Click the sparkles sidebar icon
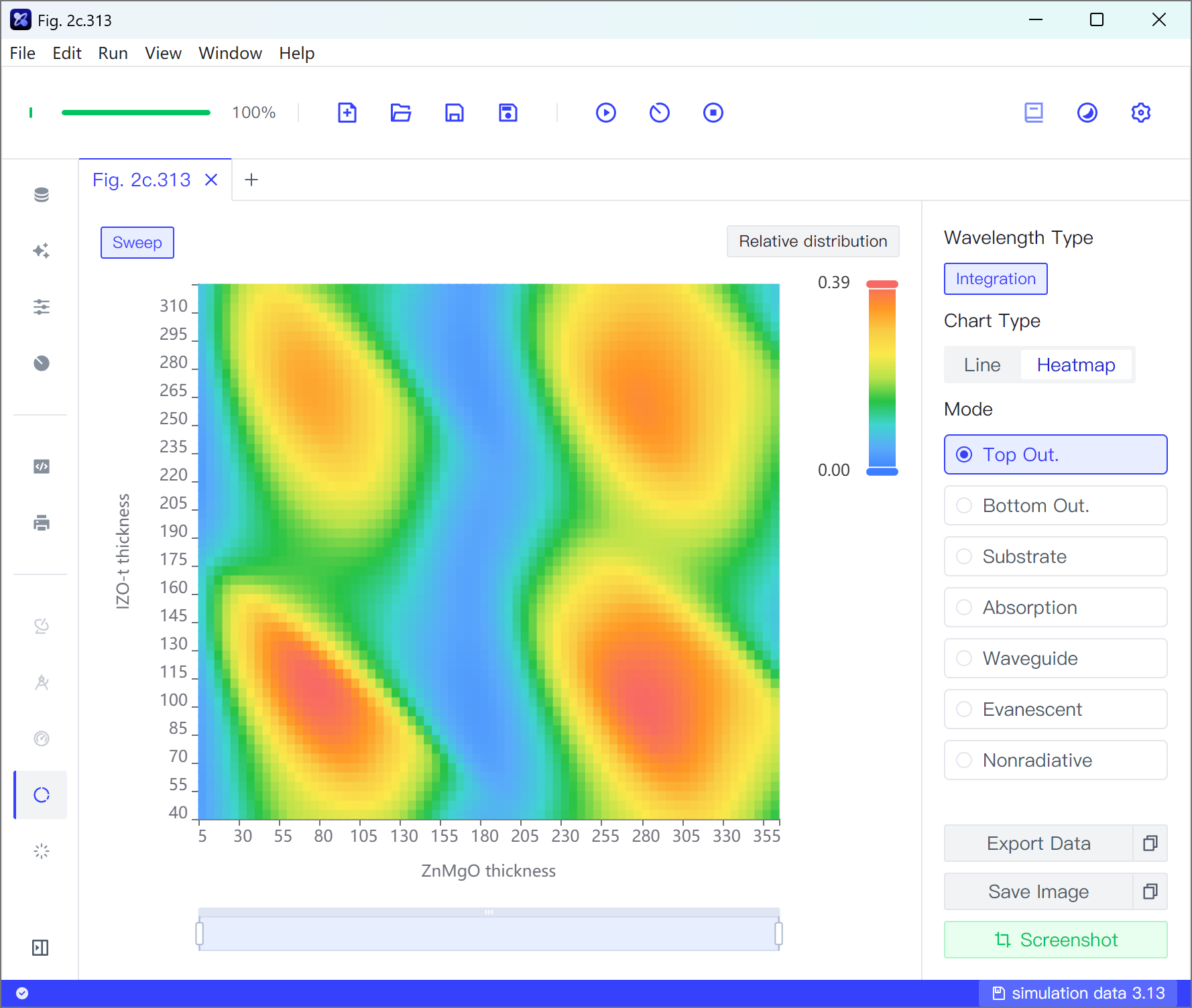The width and height of the screenshot is (1192, 1008). coord(42,251)
